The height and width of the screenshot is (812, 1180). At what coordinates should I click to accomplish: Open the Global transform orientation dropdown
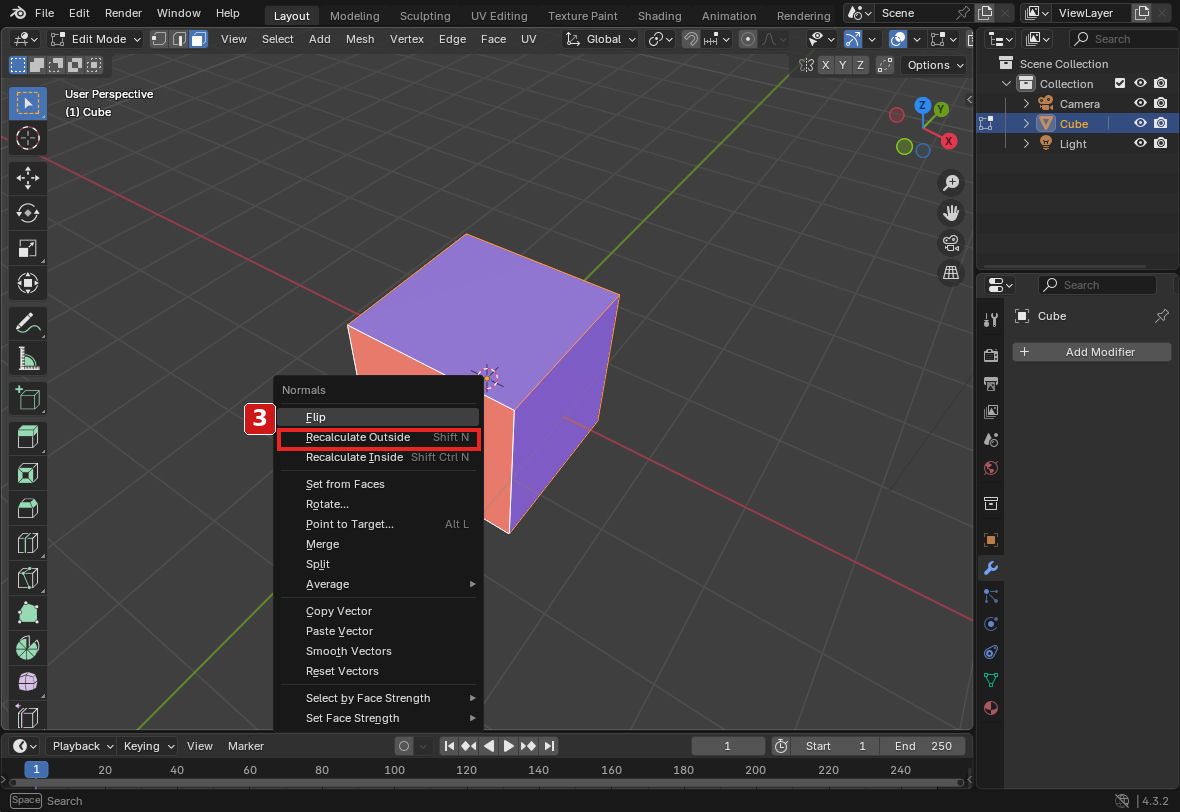tap(601, 39)
